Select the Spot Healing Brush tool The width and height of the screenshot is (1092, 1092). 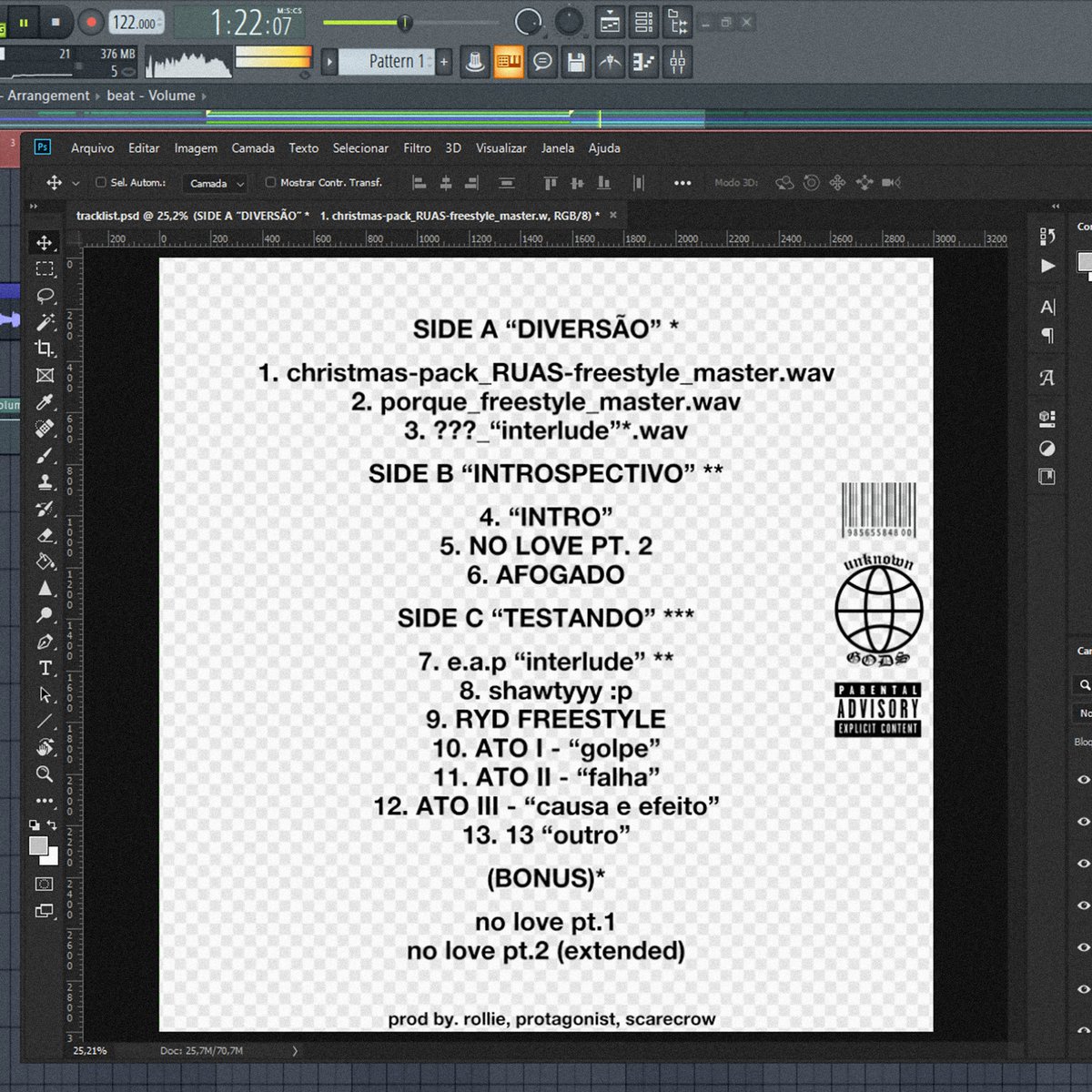[44, 429]
